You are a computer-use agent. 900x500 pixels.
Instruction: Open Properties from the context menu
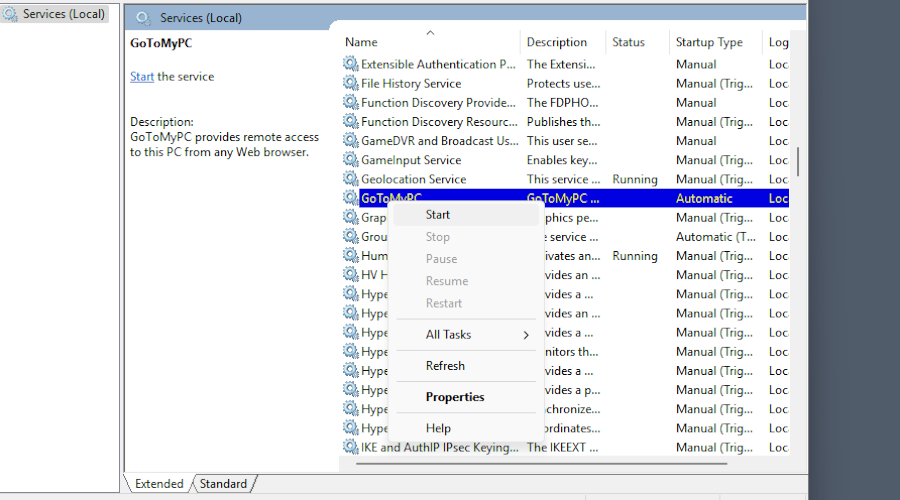point(466,397)
